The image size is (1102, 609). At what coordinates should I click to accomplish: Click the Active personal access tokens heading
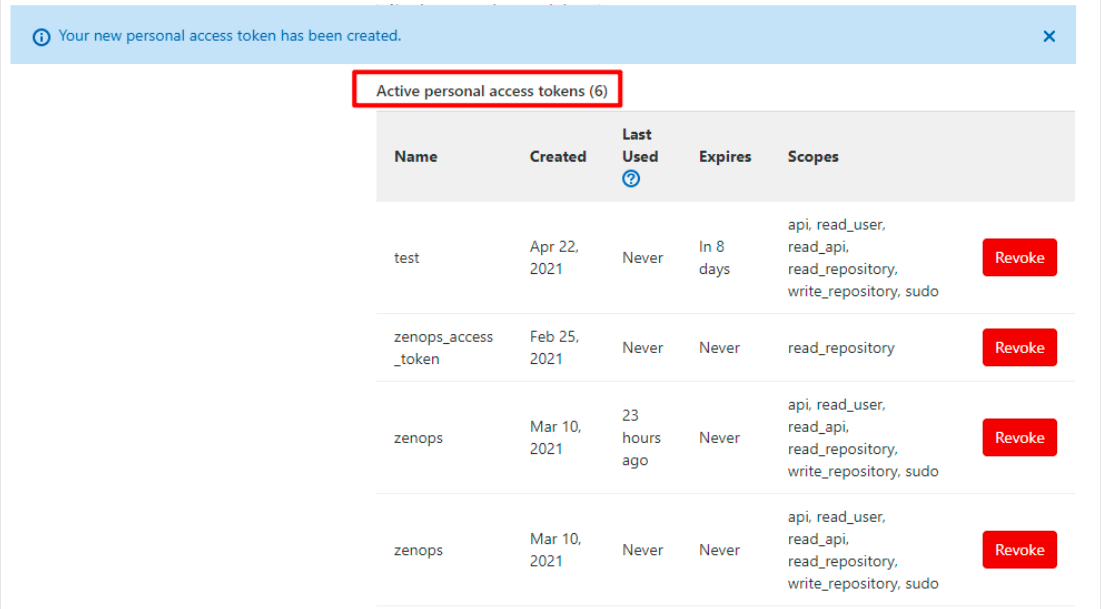click(x=491, y=91)
